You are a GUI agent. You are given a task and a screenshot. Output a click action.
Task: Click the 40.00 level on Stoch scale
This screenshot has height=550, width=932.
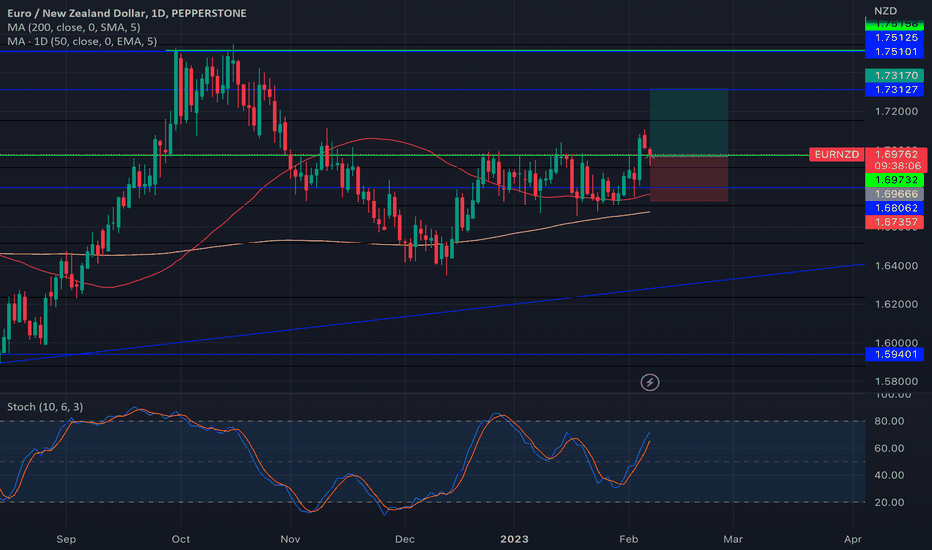point(889,475)
